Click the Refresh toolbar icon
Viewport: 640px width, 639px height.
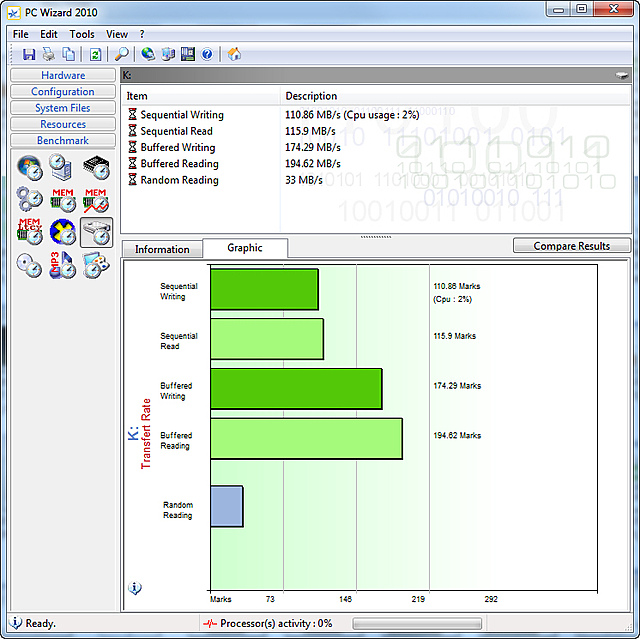coord(95,54)
